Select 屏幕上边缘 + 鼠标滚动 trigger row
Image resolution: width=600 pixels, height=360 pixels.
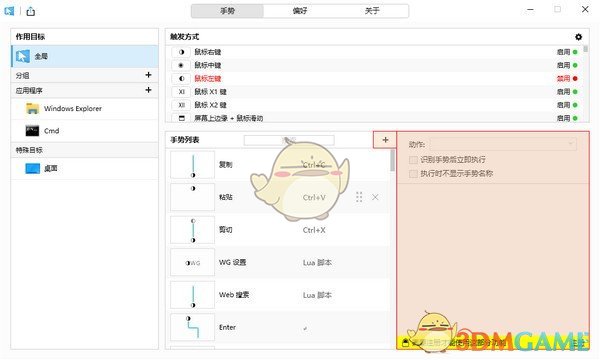(375, 118)
